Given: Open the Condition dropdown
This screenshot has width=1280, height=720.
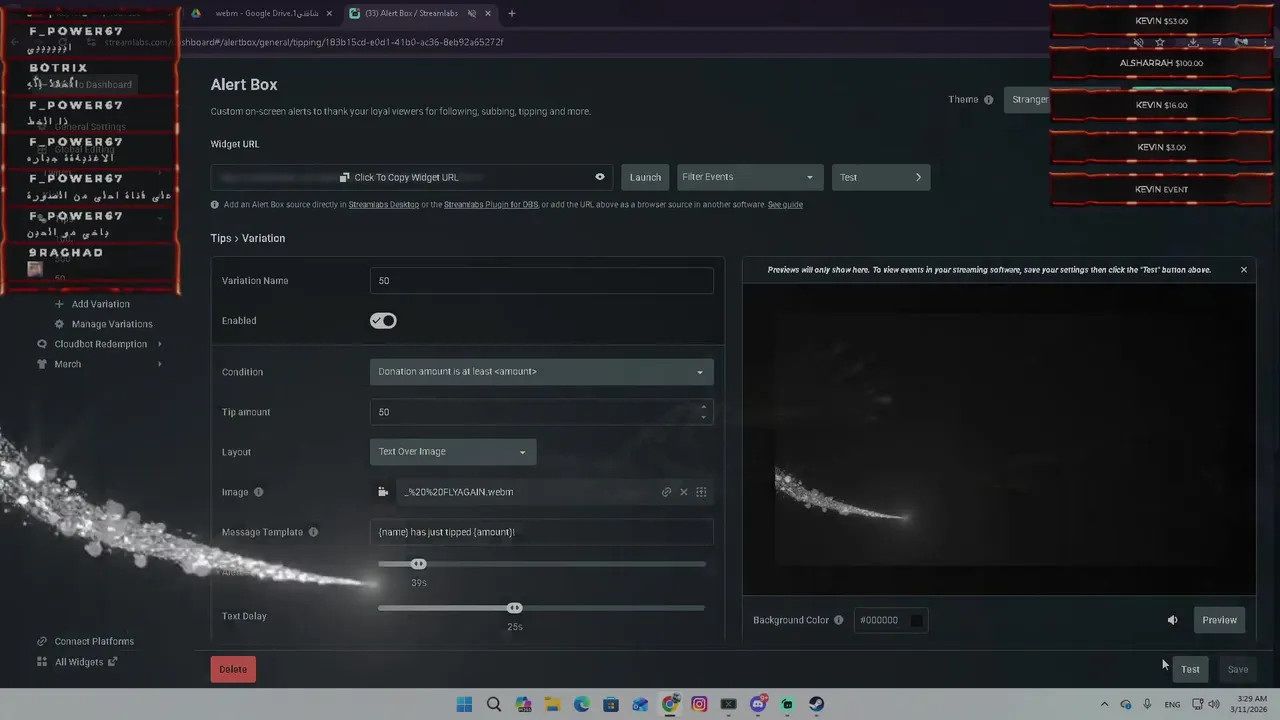Looking at the screenshot, I should [541, 372].
